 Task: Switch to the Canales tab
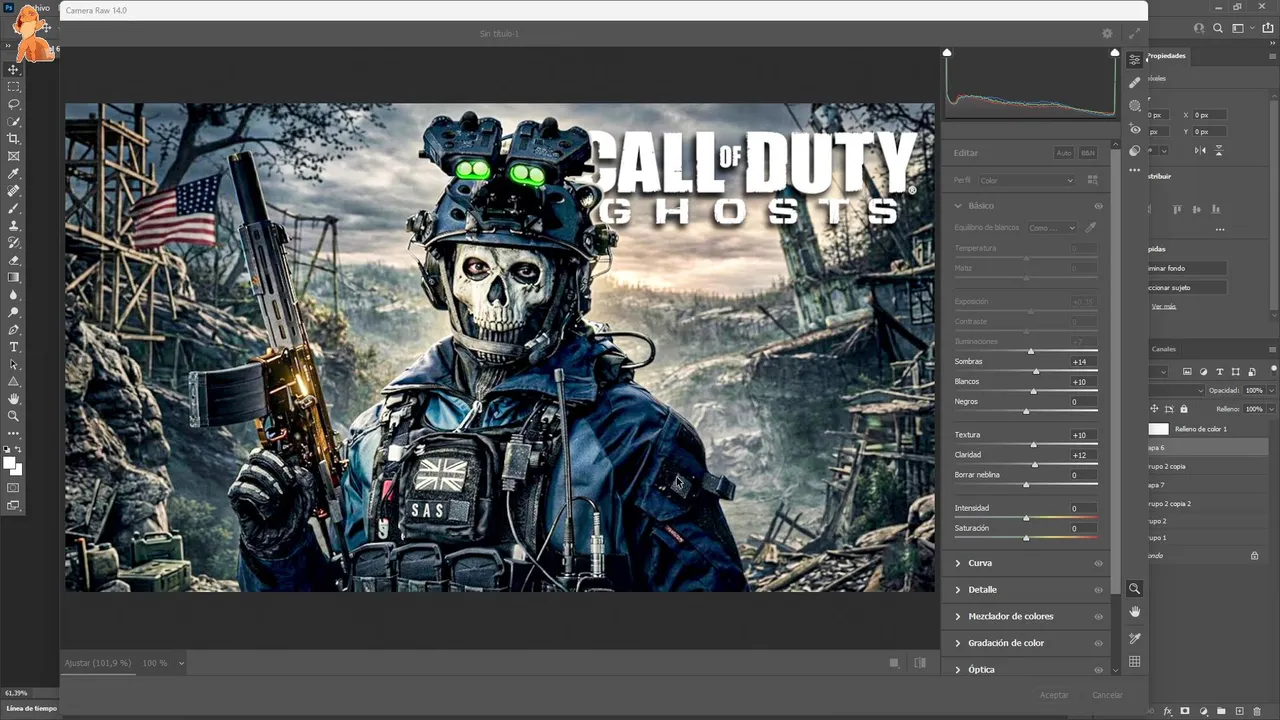point(1163,349)
